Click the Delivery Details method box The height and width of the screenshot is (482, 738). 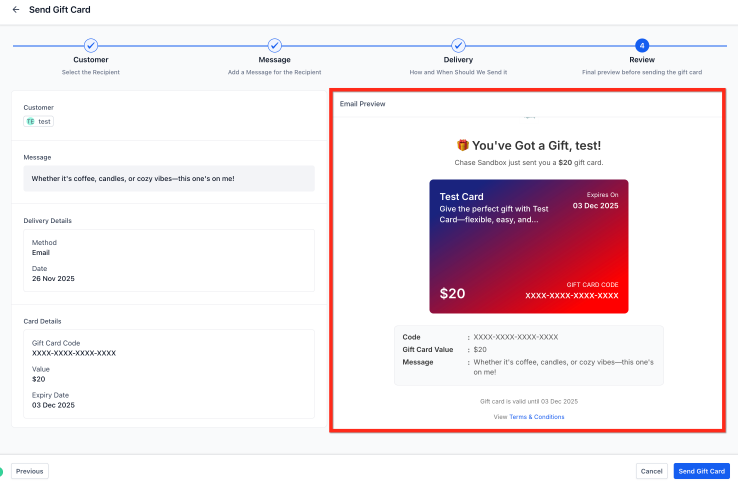tap(168, 260)
